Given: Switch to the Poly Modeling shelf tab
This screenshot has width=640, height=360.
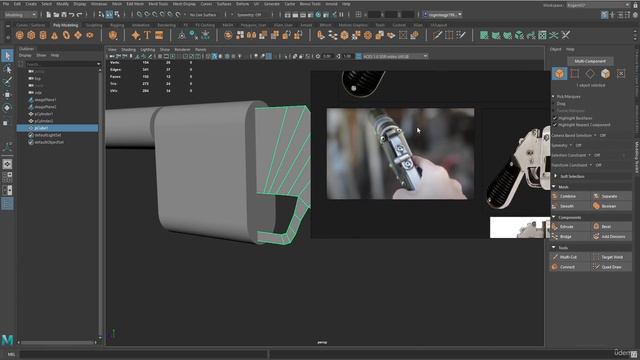Looking at the screenshot, I should (65, 25).
